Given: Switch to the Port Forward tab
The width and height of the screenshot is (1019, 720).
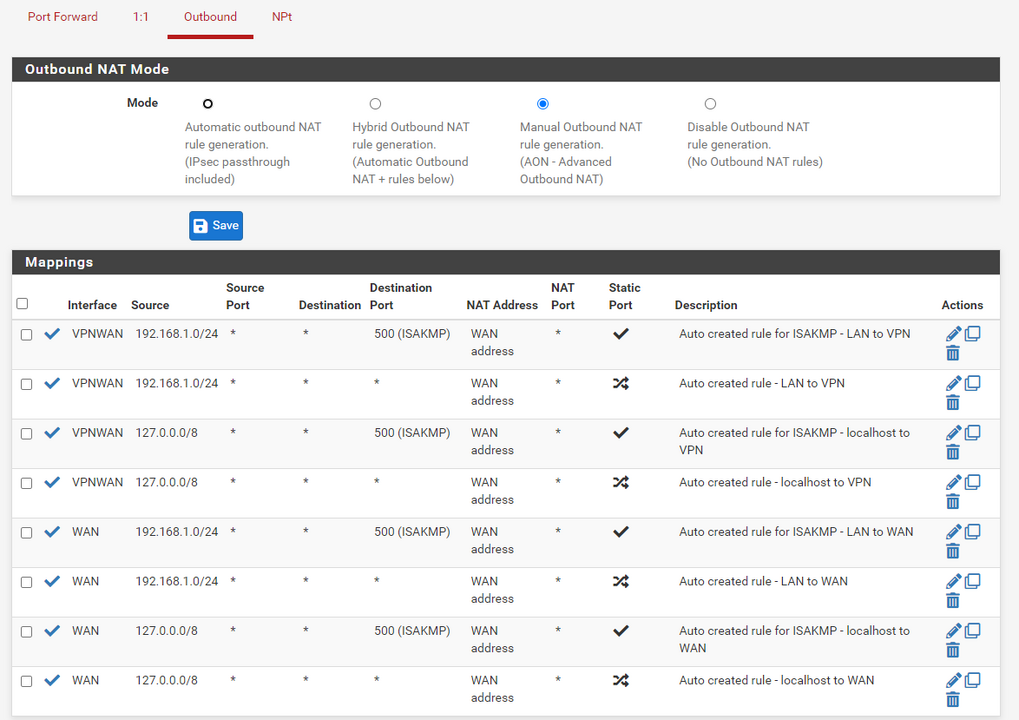Looking at the screenshot, I should point(63,17).
